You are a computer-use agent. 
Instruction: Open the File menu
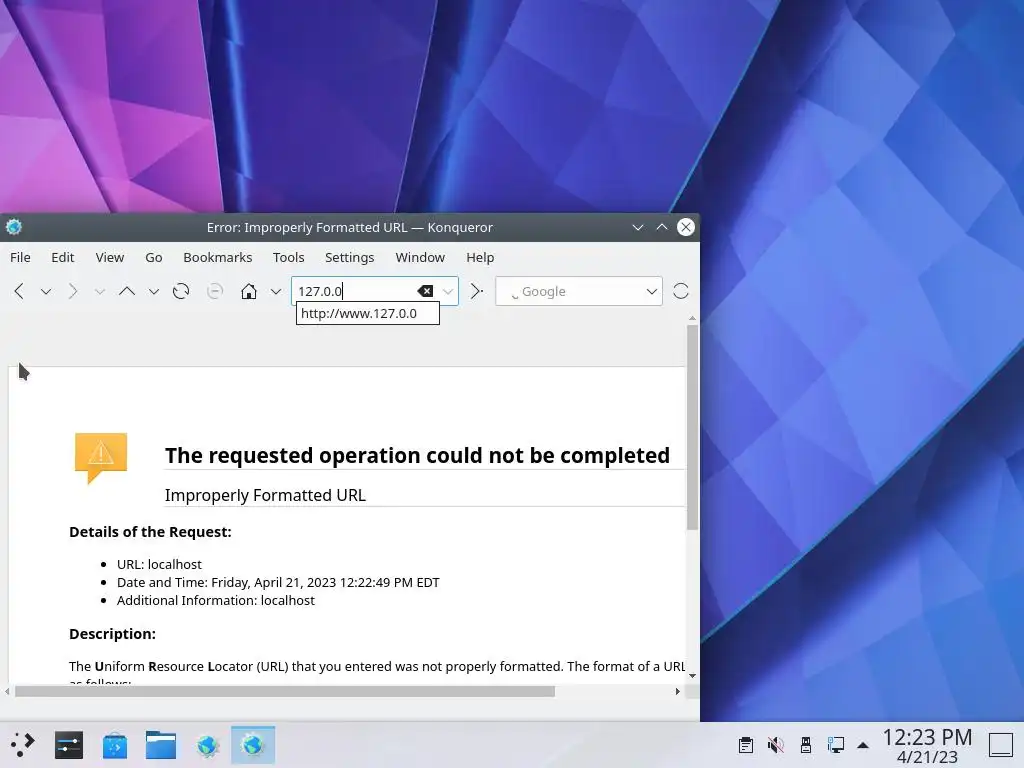coord(20,257)
